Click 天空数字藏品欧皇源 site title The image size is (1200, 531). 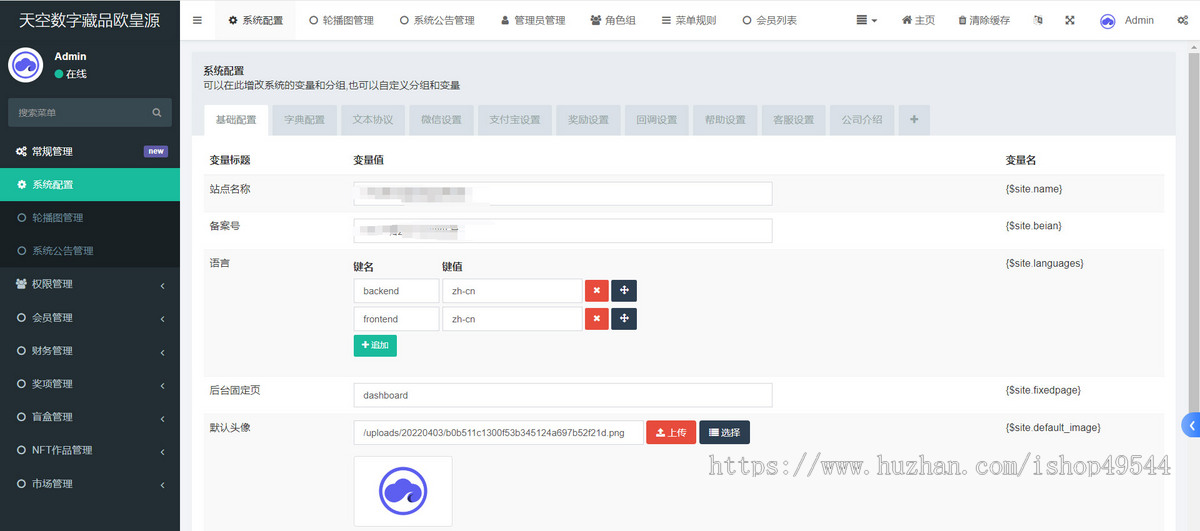[x=90, y=20]
